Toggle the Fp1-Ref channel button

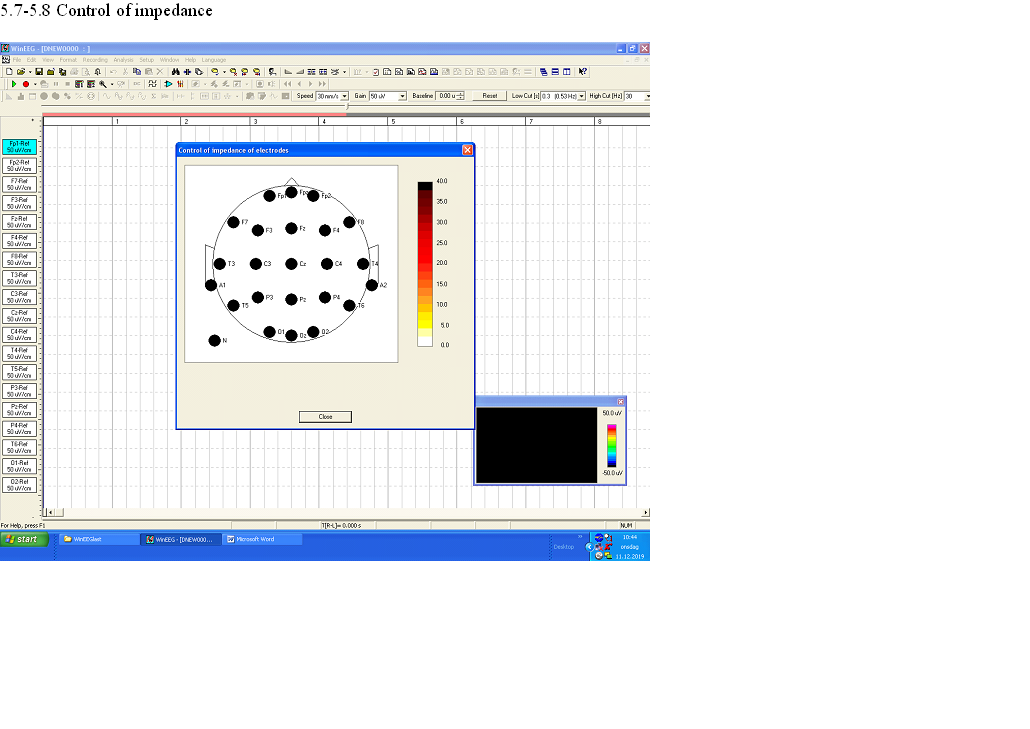pyautogui.click(x=19, y=146)
